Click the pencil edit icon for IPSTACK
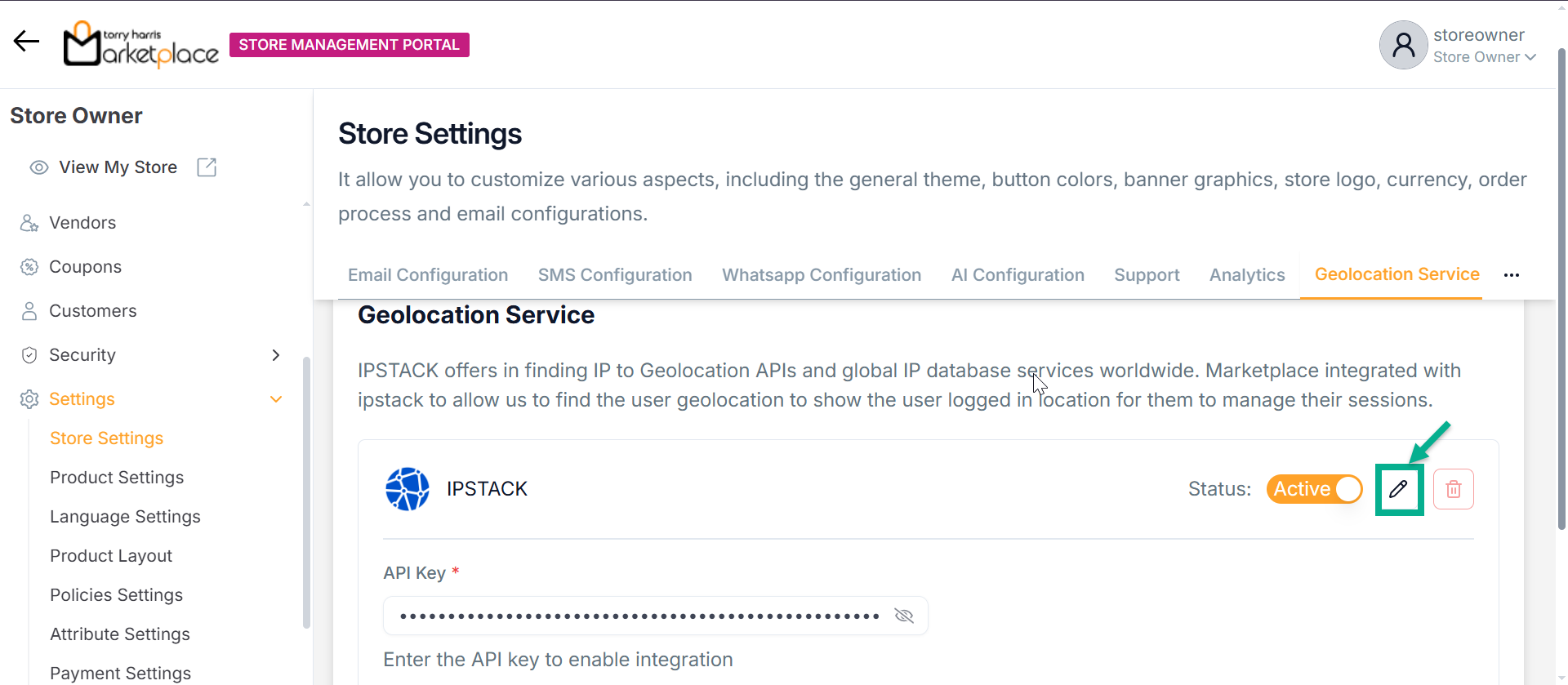Viewport: 1568px width, 685px height. [1399, 489]
